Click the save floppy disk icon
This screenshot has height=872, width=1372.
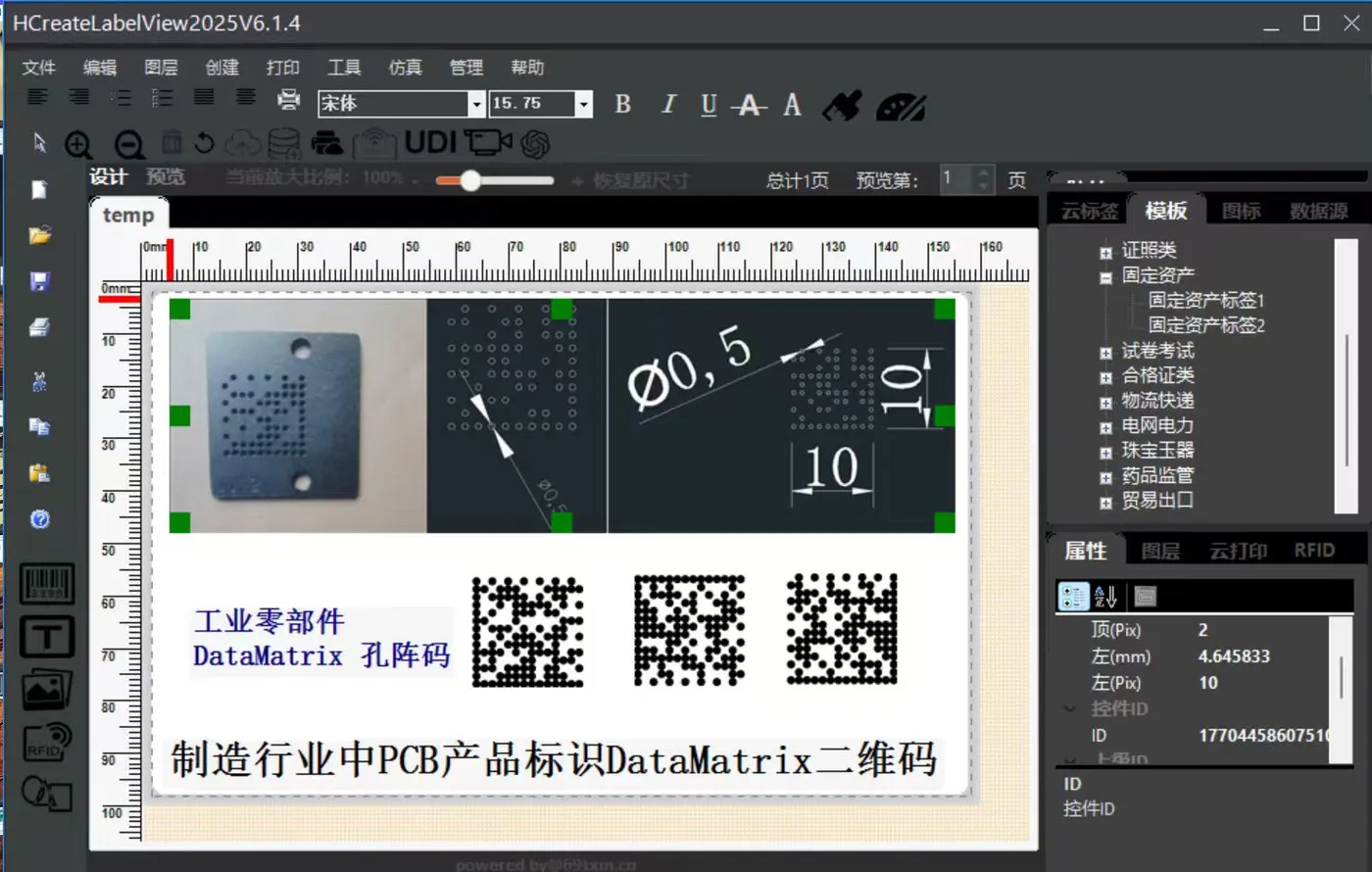[40, 282]
